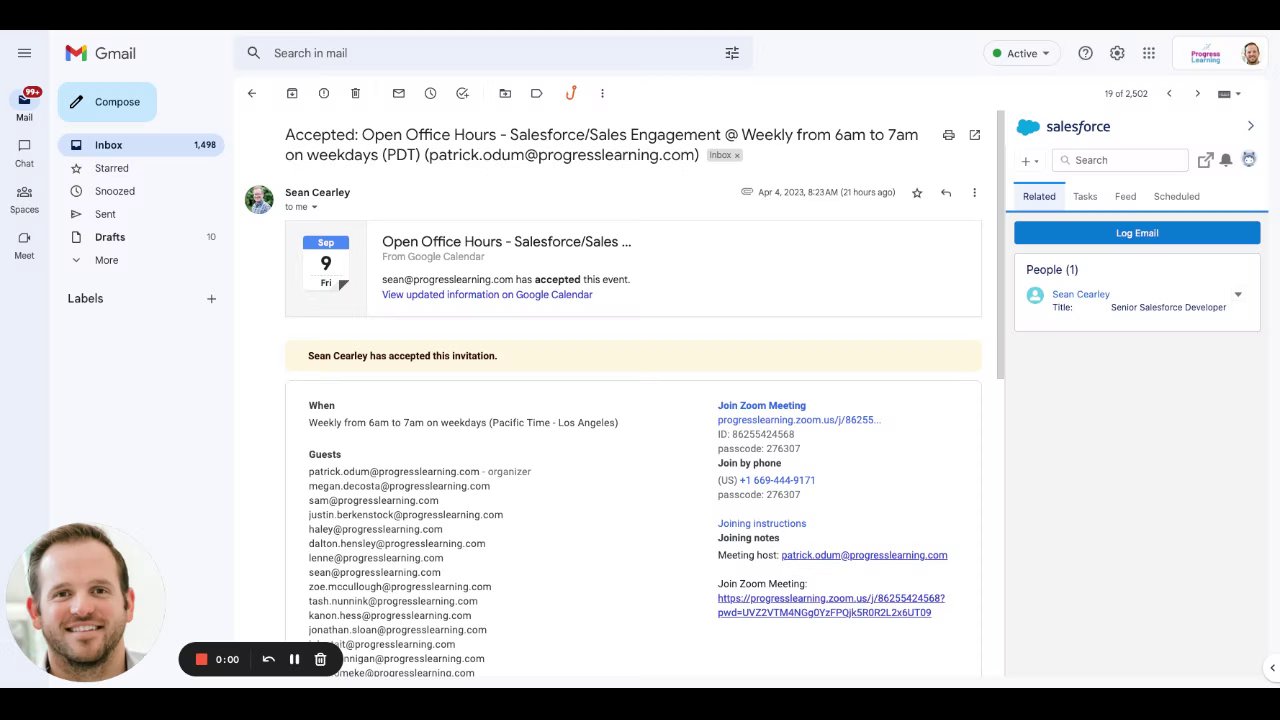This screenshot has width=1280, height=720.
Task: Open Salesforce user avatar menu
Action: pos(1249,159)
